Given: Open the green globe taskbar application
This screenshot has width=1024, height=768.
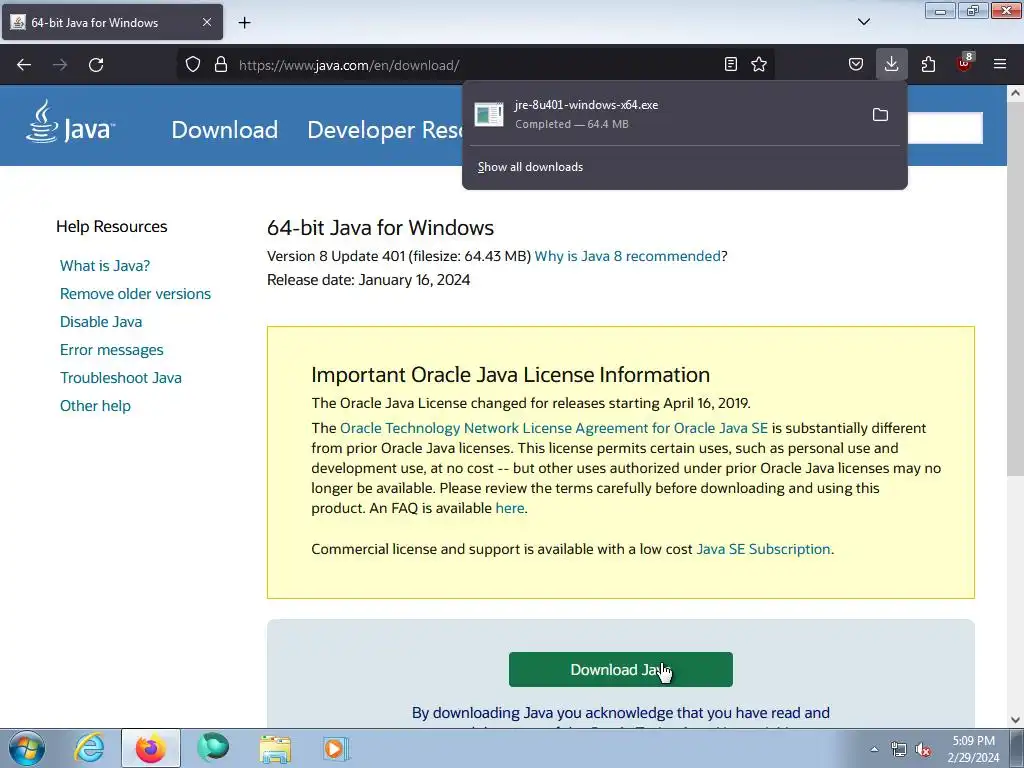Looking at the screenshot, I should coord(213,748).
